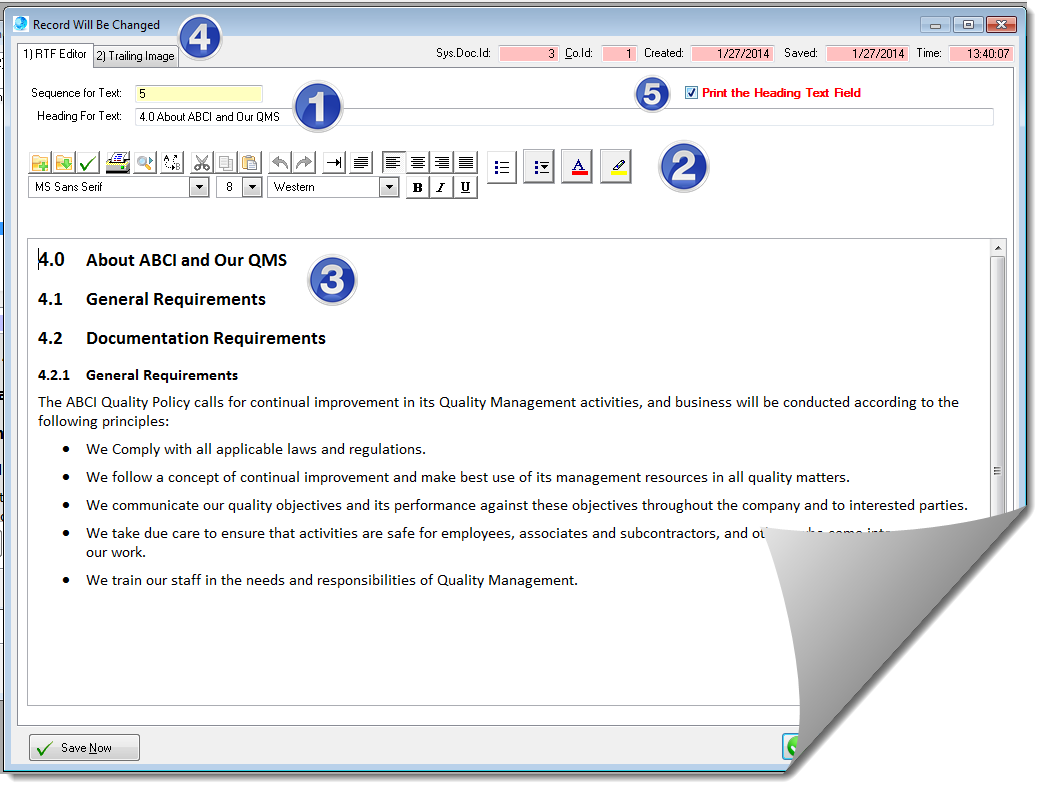This screenshot has width=1042, height=789.
Task: Click the '4.1 General Requirements' heading
Action: click(152, 299)
